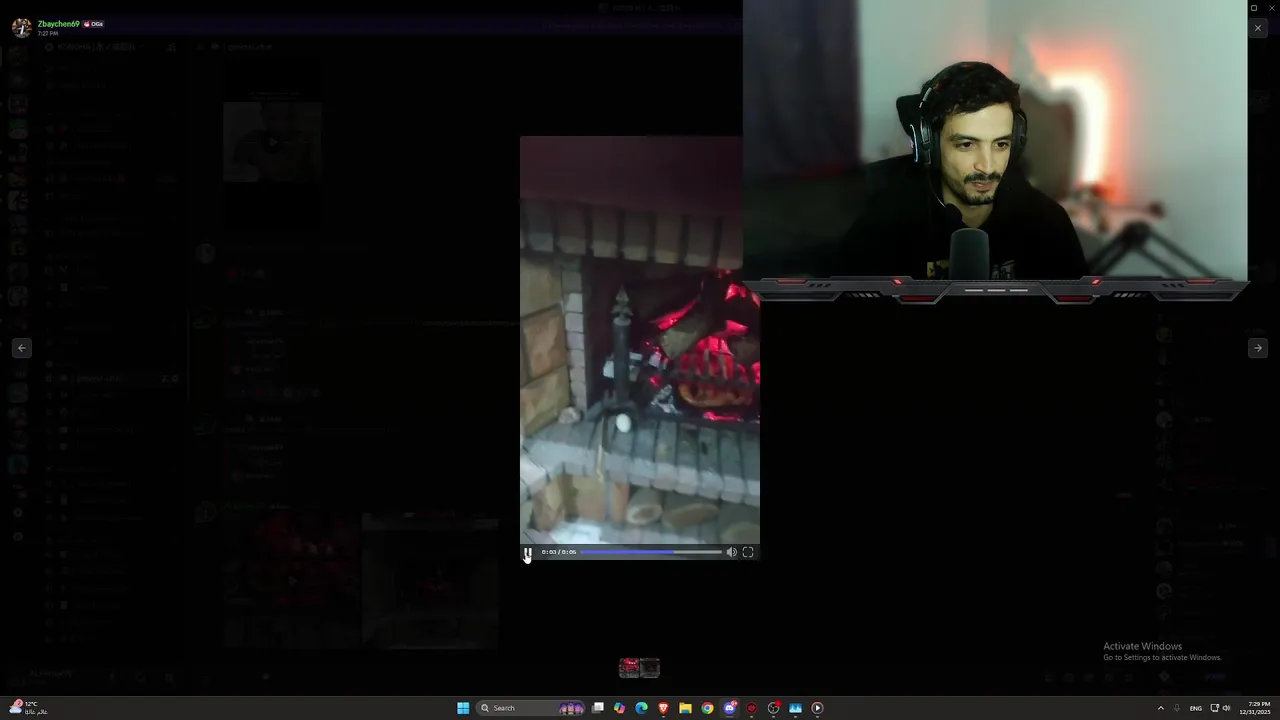Expand the hidden system tray icons

pyautogui.click(x=1161, y=708)
